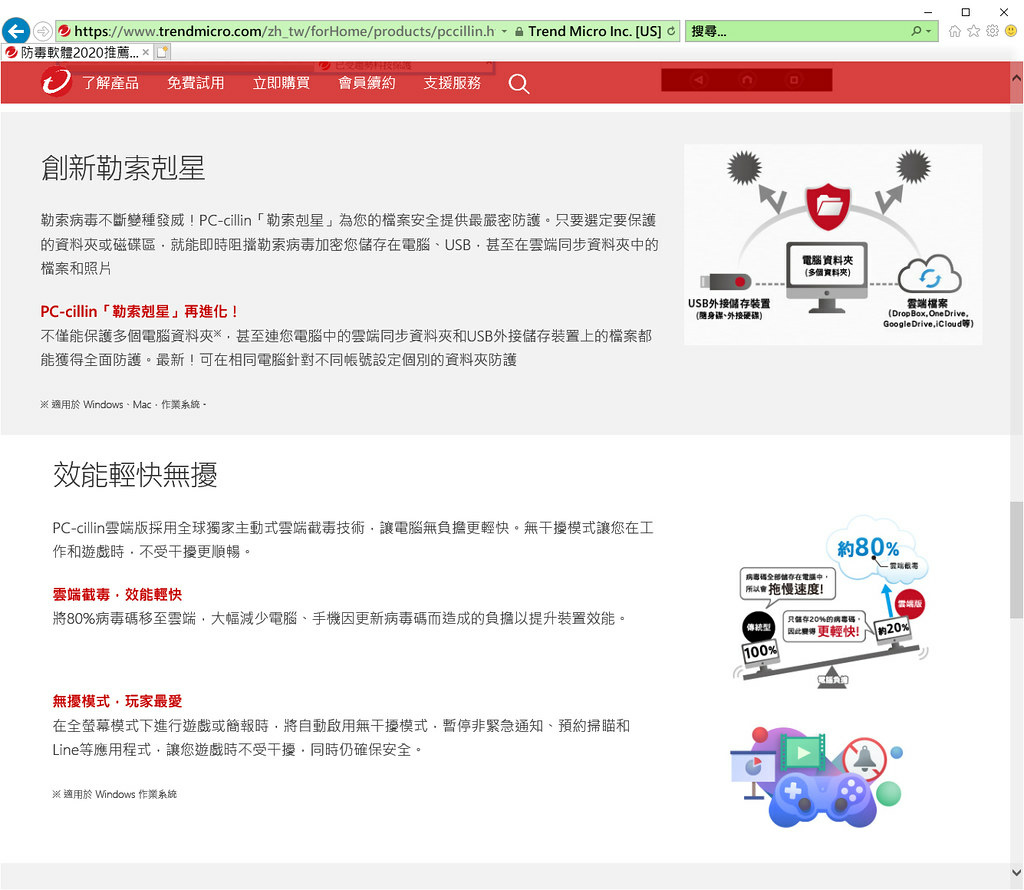View the Trend Micro Inc. [US] security certificate
The height and width of the screenshot is (890, 1024).
click(x=588, y=31)
